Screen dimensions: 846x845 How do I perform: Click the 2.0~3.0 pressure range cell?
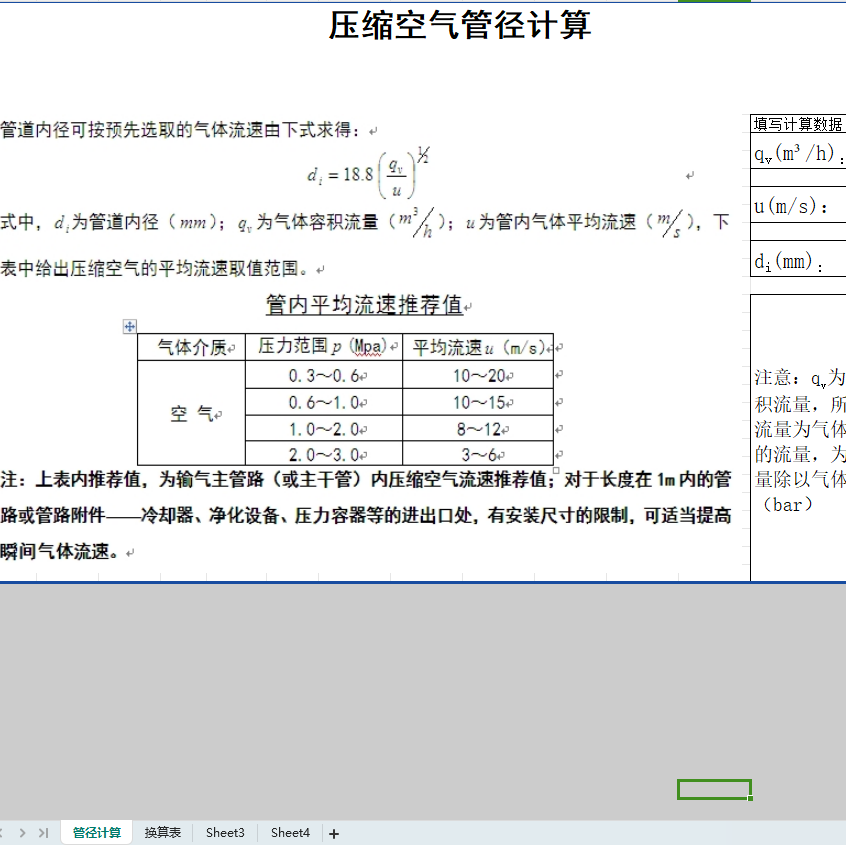click(324, 453)
